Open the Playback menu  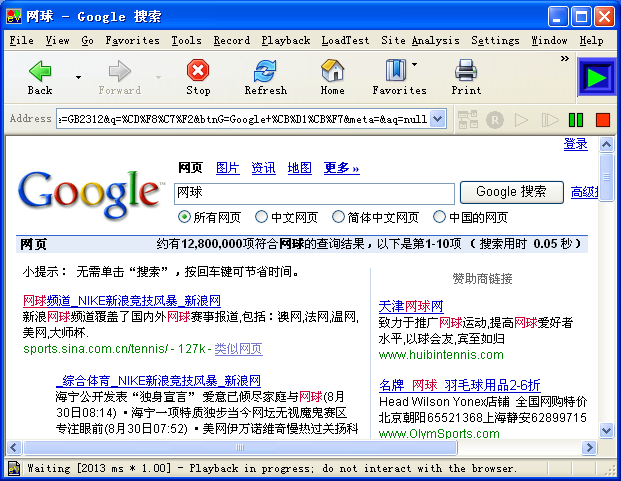click(286, 40)
